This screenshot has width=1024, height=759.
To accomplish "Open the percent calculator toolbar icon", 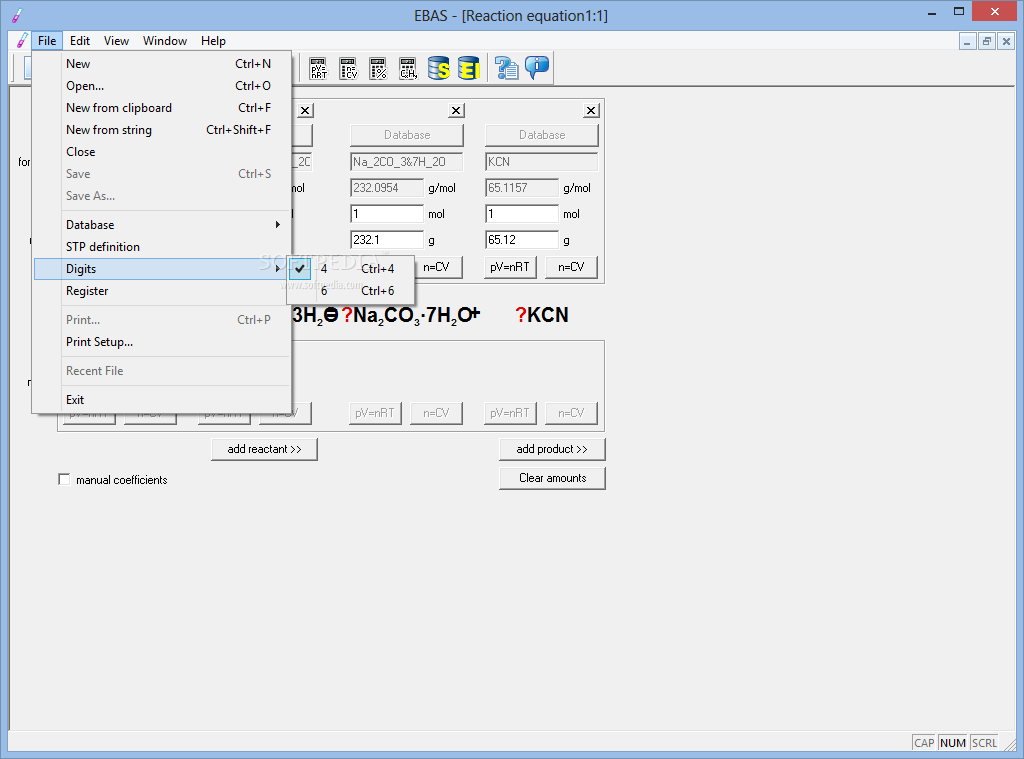I will [378, 68].
